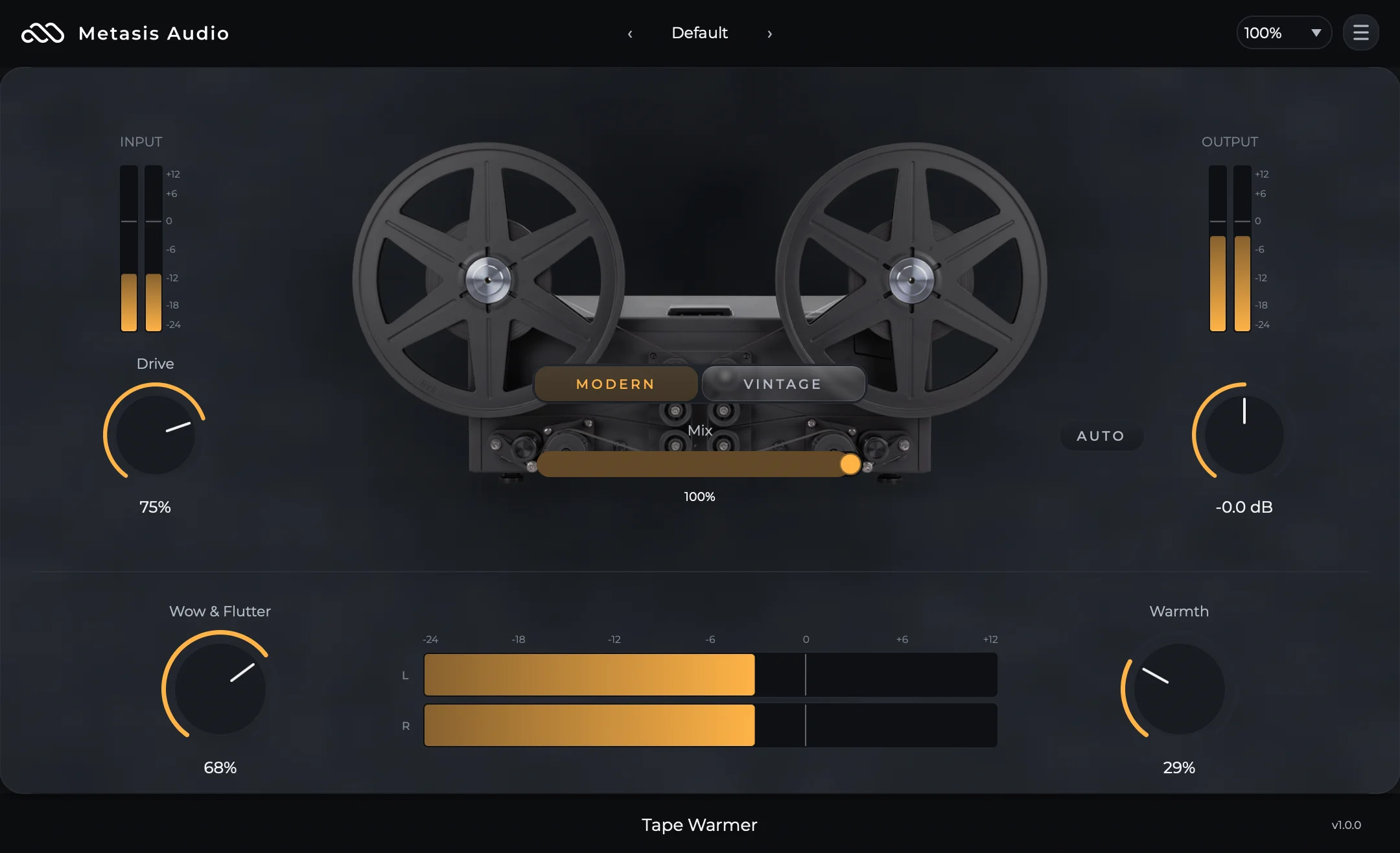Click the 100% Mix value
Viewport: 1400px width, 853px height.
pos(699,497)
